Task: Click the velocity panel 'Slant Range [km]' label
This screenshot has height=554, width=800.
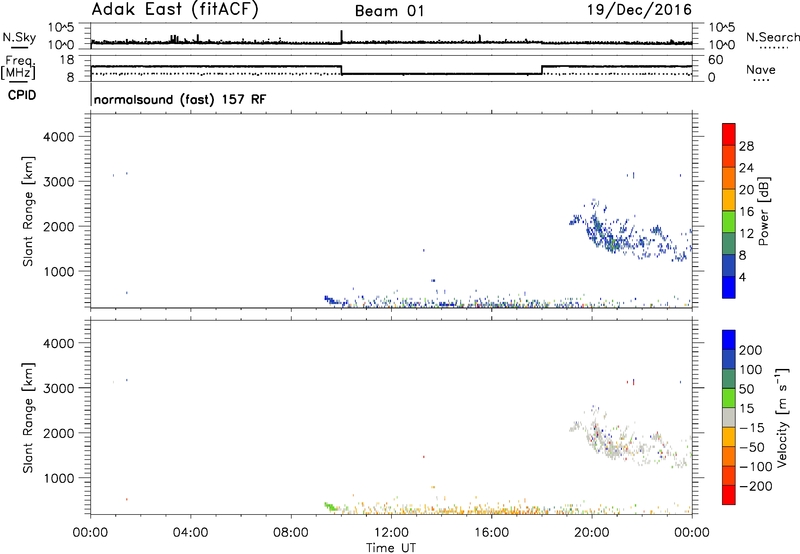Action: click(x=28, y=418)
